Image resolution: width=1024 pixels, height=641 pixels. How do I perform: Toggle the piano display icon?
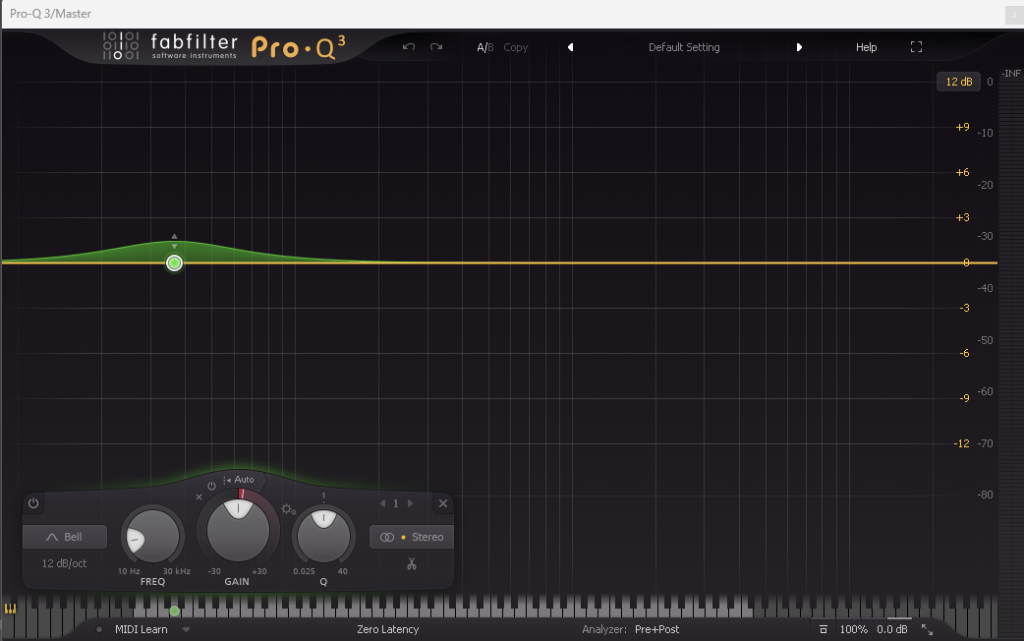(x=10, y=609)
